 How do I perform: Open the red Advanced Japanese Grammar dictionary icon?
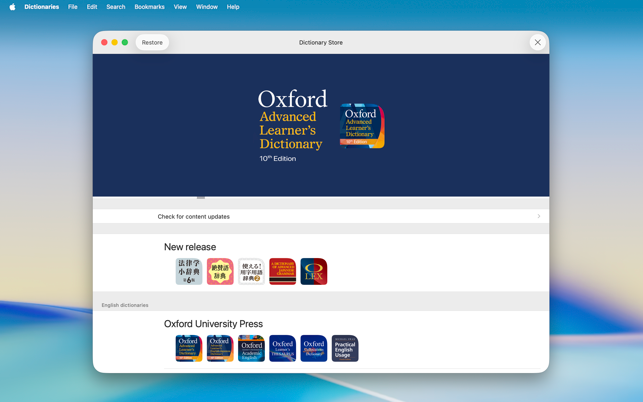(x=283, y=271)
